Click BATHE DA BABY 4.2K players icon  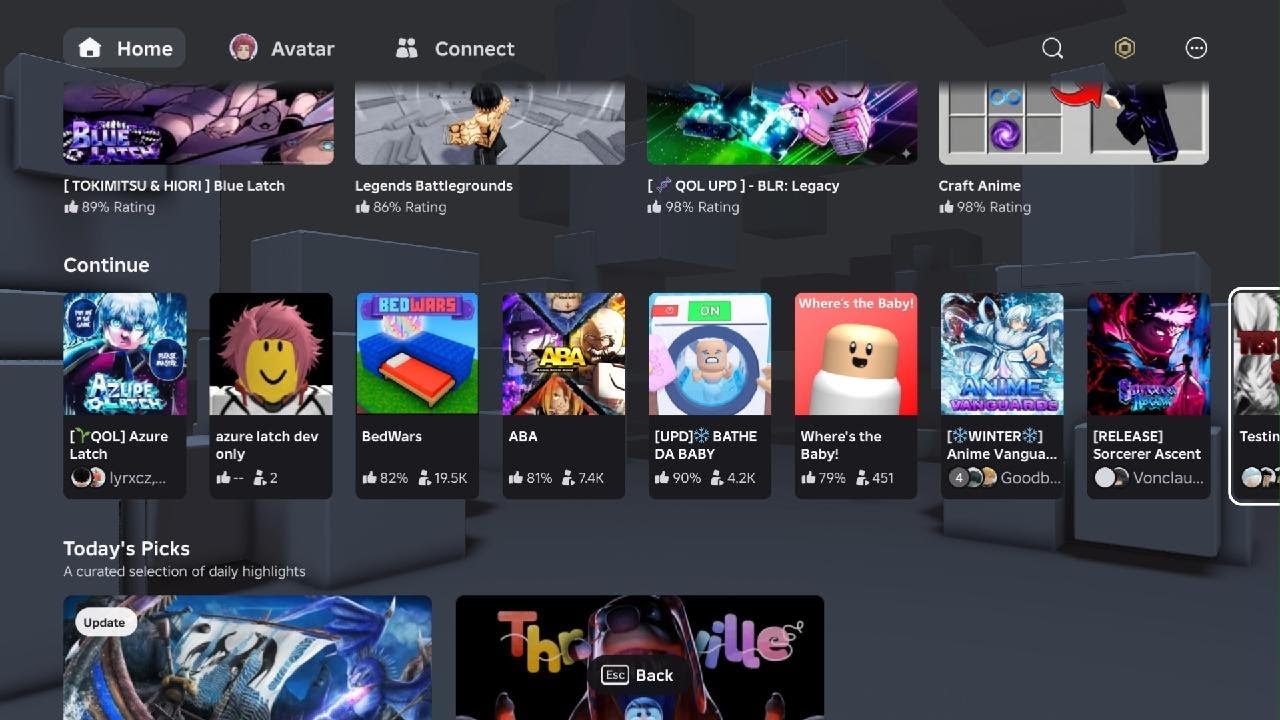pos(717,478)
